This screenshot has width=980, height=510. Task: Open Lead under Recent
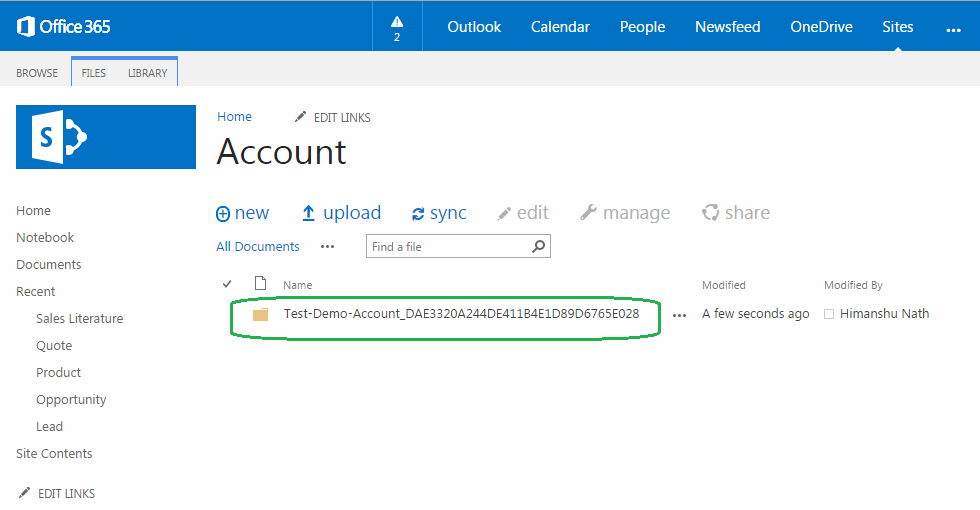click(x=49, y=426)
